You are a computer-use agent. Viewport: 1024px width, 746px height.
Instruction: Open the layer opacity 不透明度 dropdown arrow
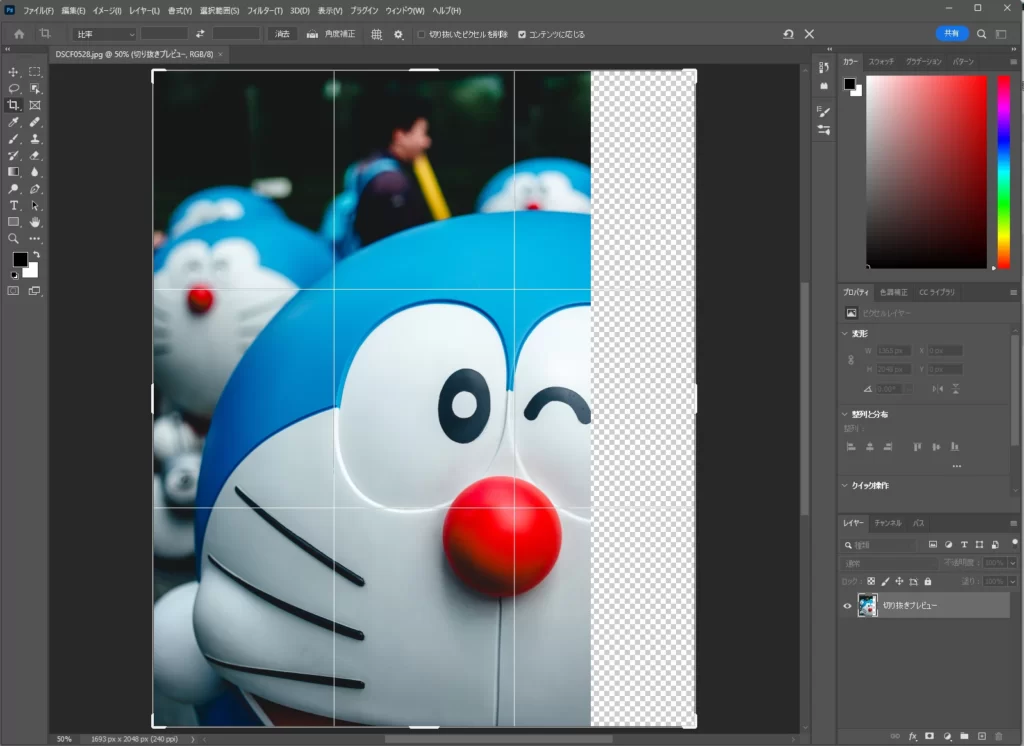coord(1012,562)
